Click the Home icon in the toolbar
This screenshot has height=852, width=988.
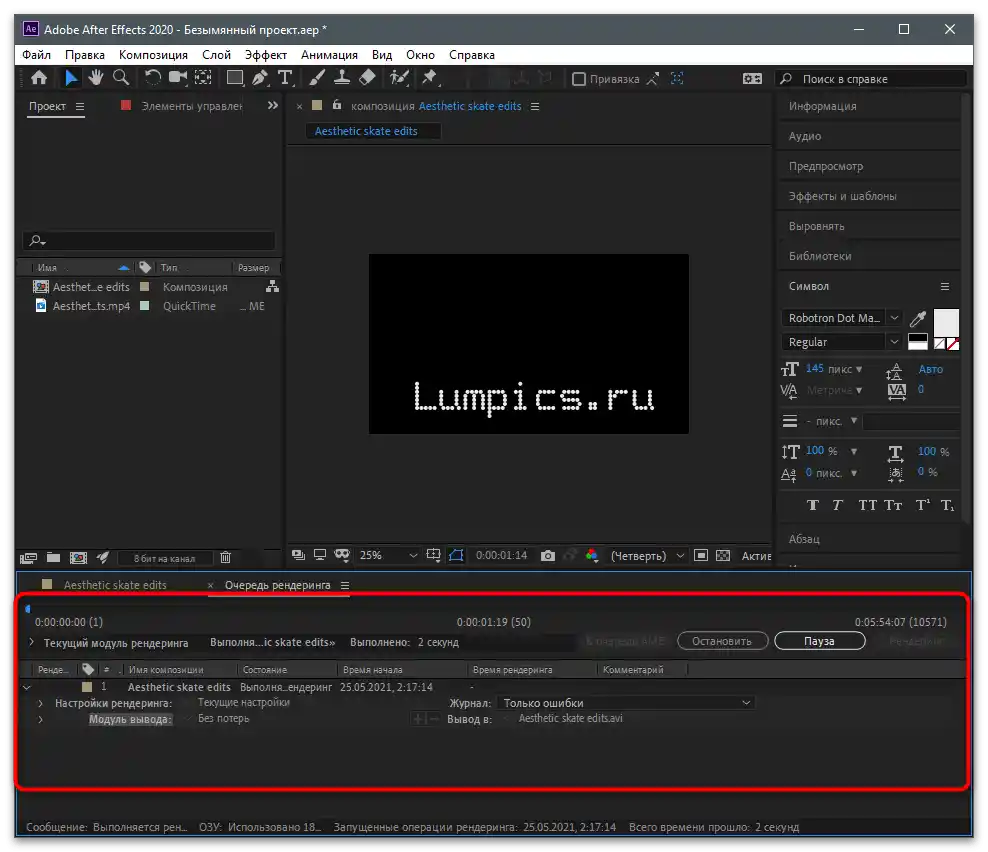click(39, 78)
